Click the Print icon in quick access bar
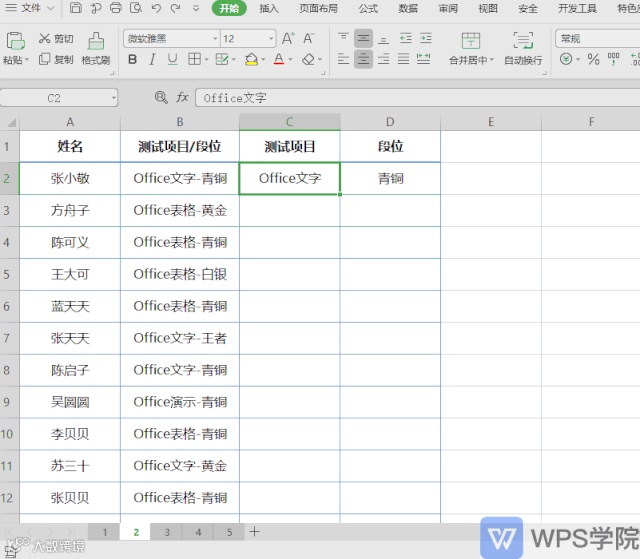640x559 pixels. pyautogui.click(x=116, y=8)
